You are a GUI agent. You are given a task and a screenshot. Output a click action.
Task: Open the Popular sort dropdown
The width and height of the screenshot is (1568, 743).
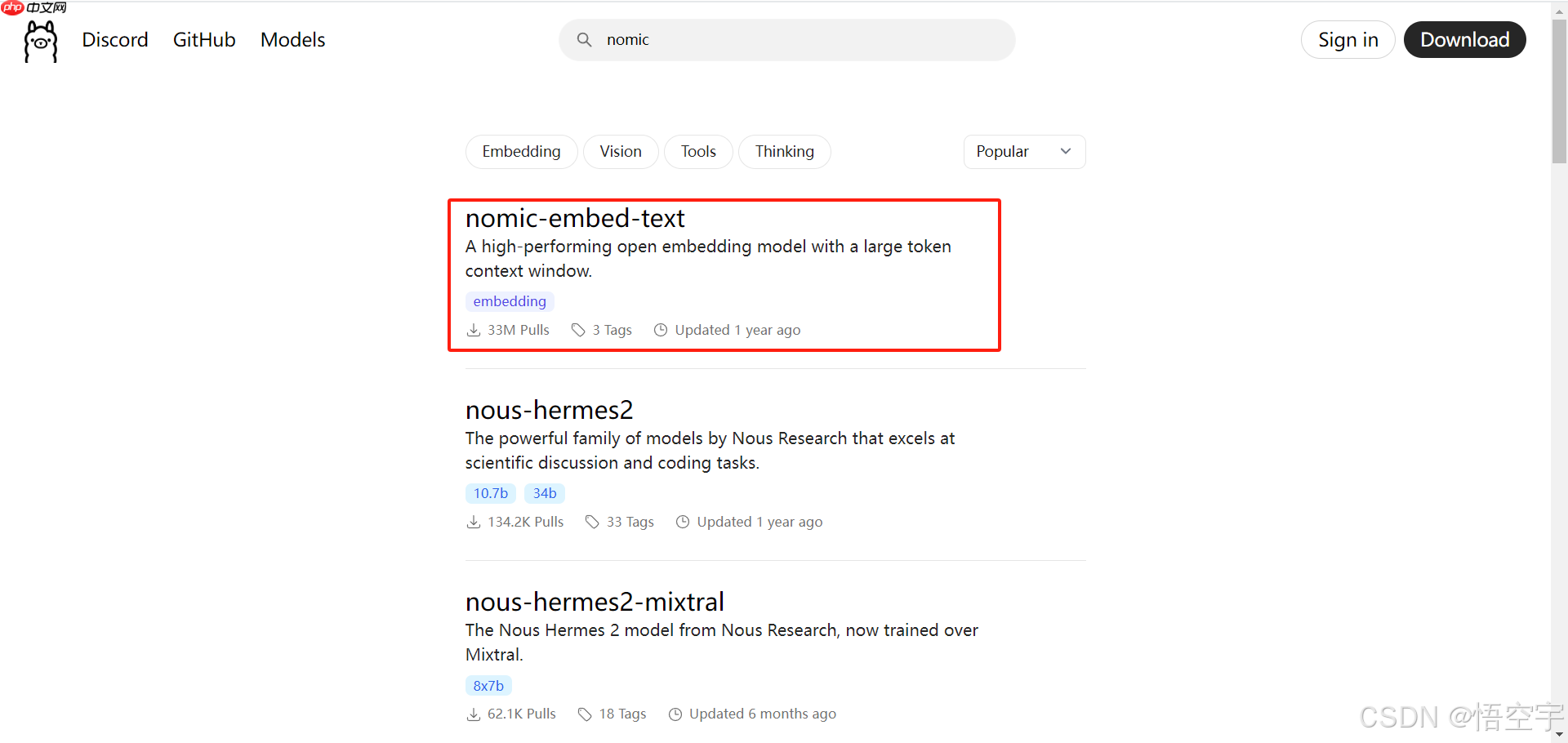pos(1024,152)
